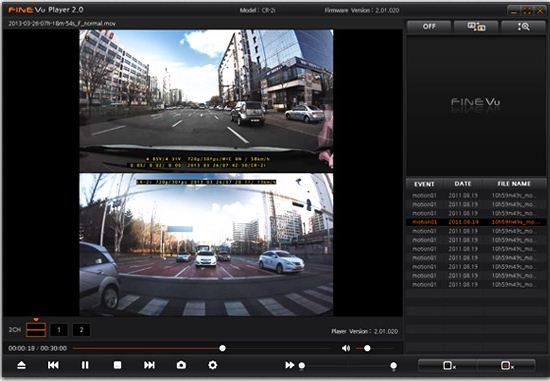Click the zoom magnifier icon
550x381 pixels.
tap(523, 26)
